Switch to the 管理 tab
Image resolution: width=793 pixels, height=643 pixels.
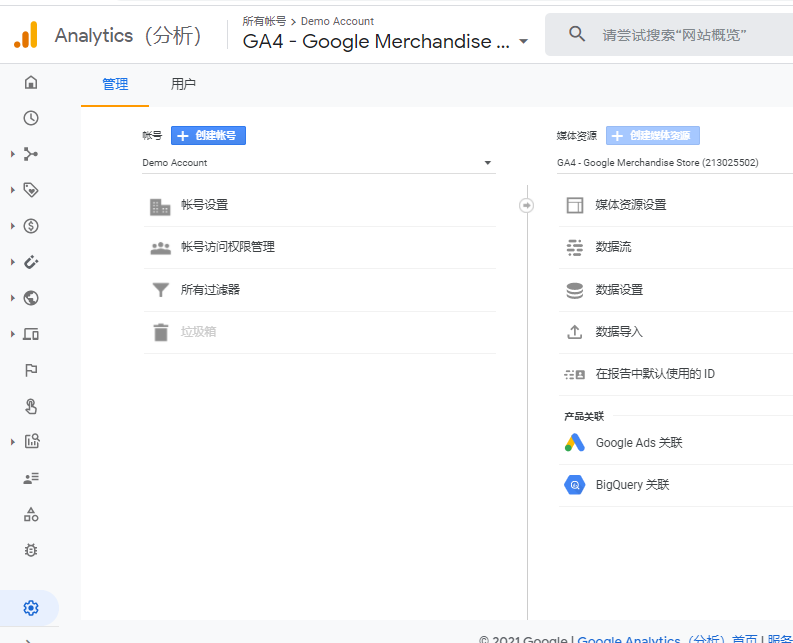click(x=115, y=84)
